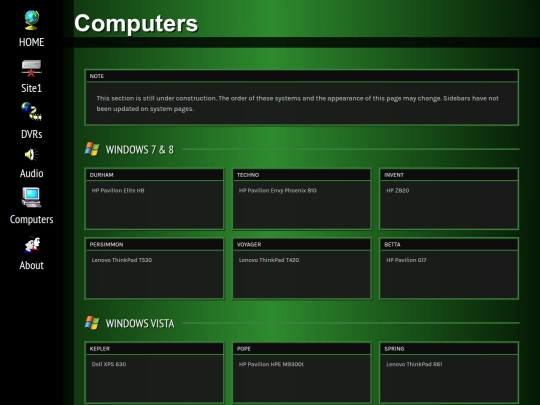Open the SPRING system card title
The image size is (540, 405).
point(394,349)
